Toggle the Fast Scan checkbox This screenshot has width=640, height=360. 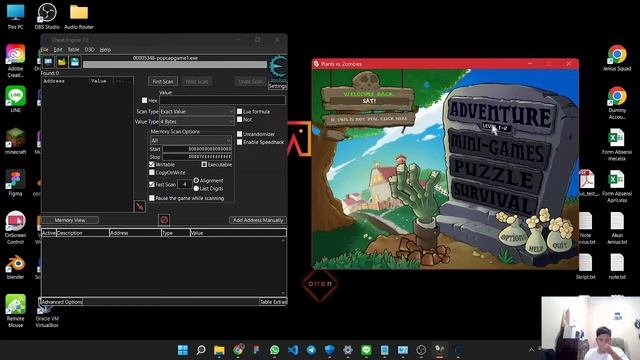pyautogui.click(x=152, y=184)
